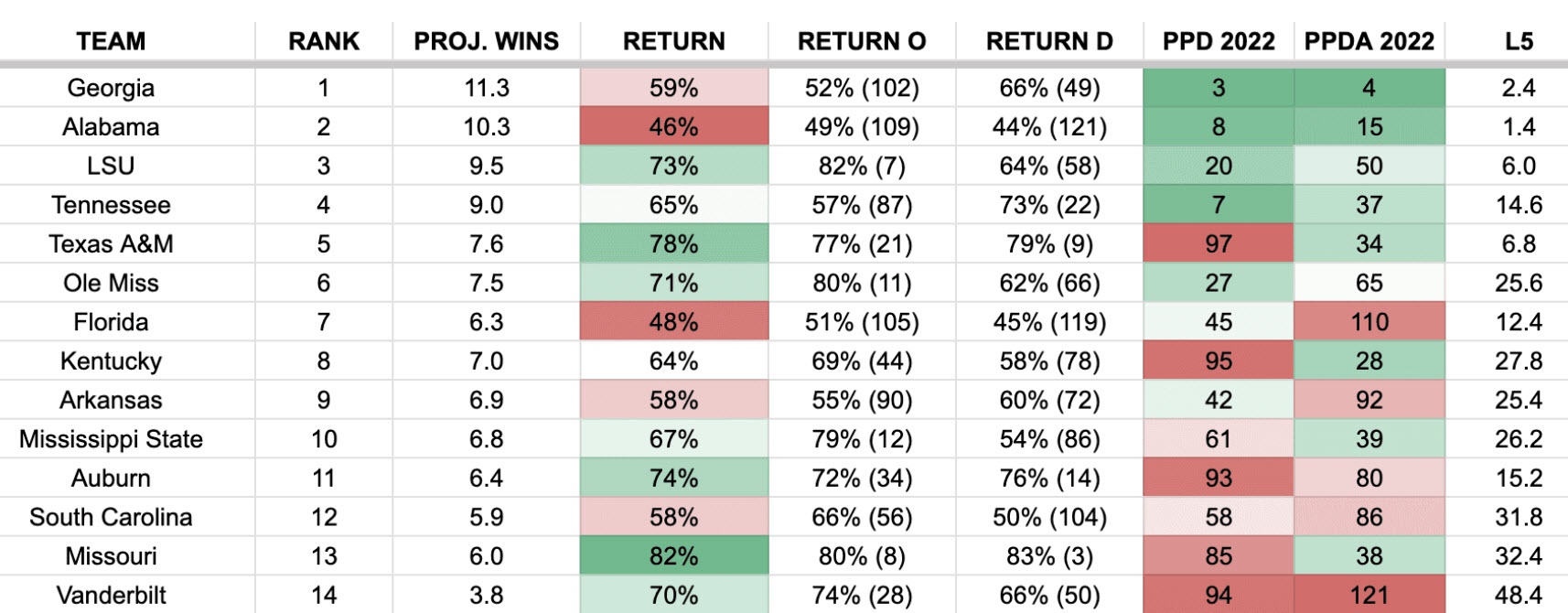Select Texas A&M's red 97 PPD cell

(x=1218, y=244)
